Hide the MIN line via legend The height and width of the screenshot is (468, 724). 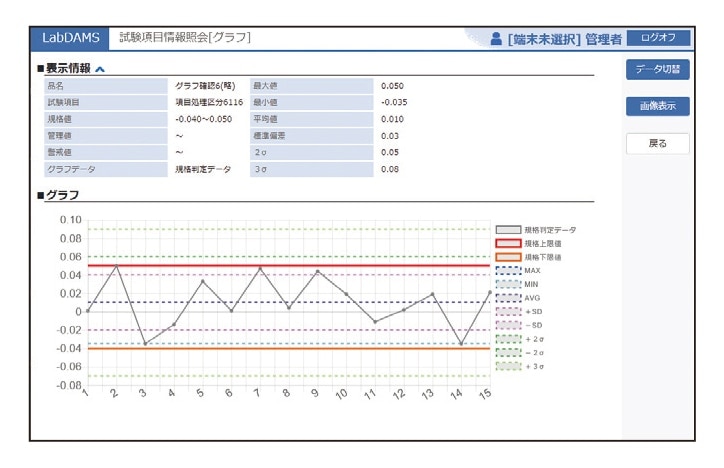(x=509, y=284)
